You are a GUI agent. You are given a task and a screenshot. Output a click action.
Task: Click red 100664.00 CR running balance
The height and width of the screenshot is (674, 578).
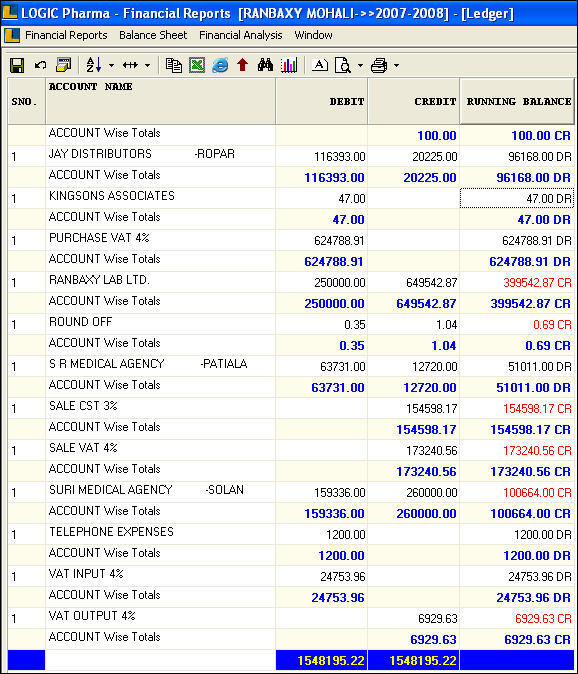coord(537,493)
